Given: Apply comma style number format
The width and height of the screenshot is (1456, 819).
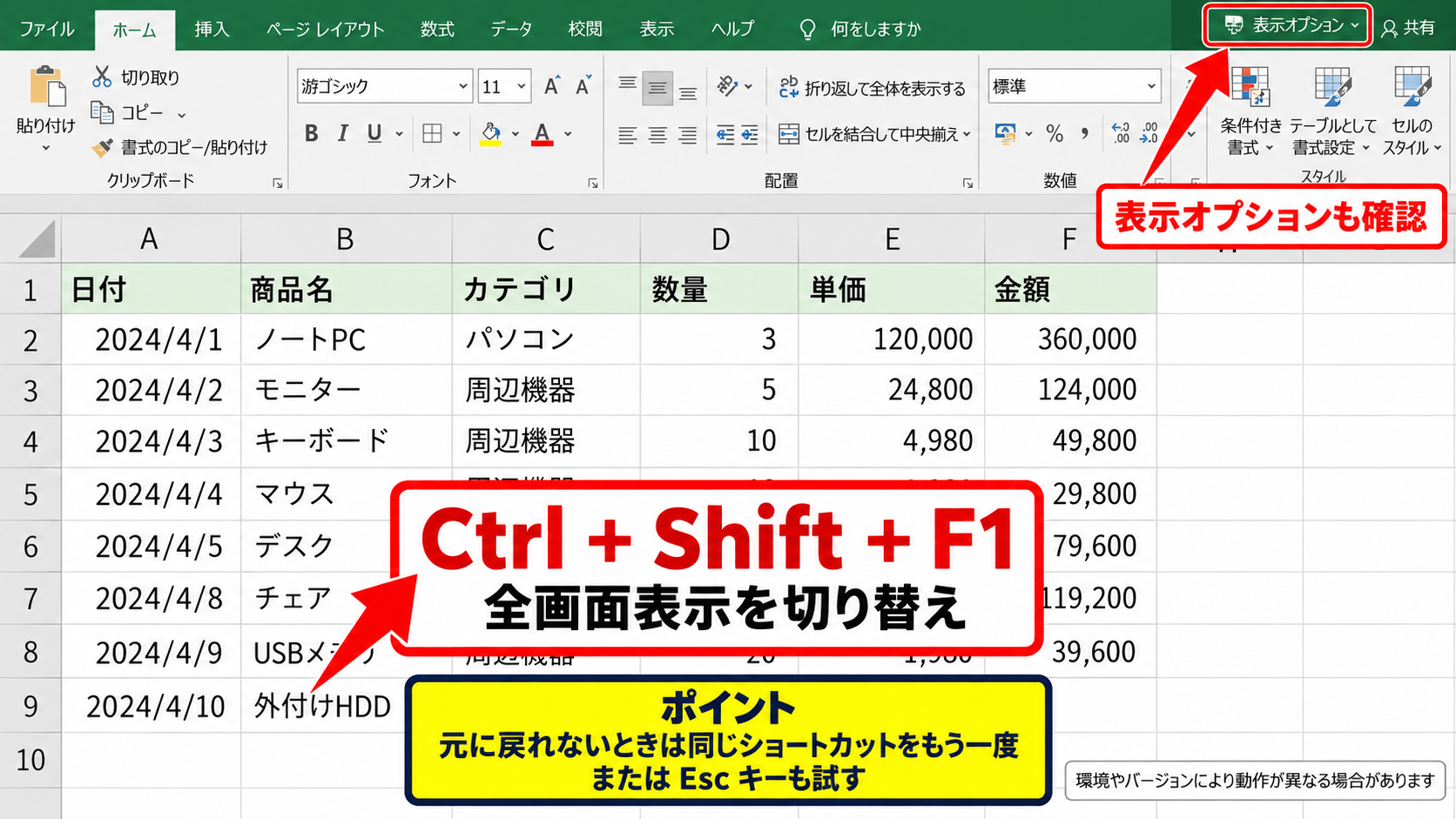Looking at the screenshot, I should [x=1084, y=133].
